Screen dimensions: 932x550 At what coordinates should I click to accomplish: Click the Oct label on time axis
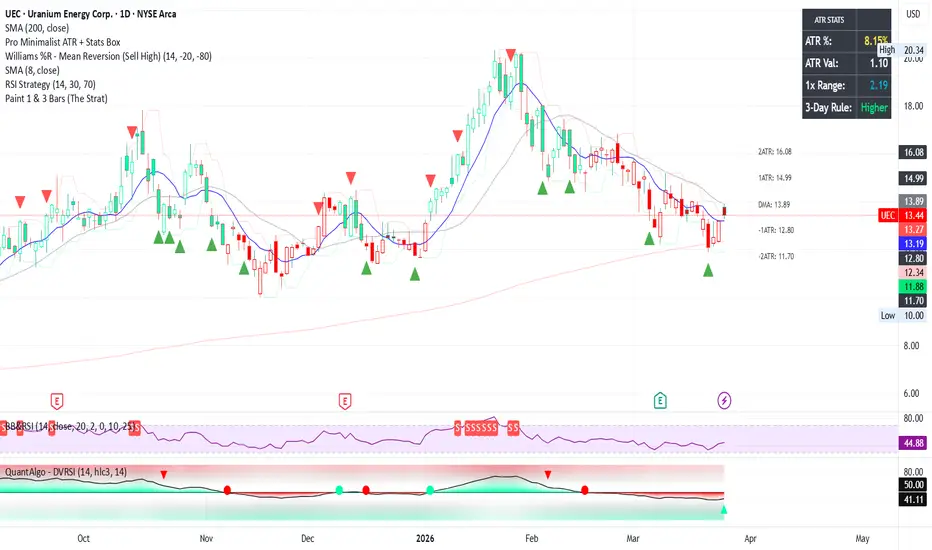point(83,538)
